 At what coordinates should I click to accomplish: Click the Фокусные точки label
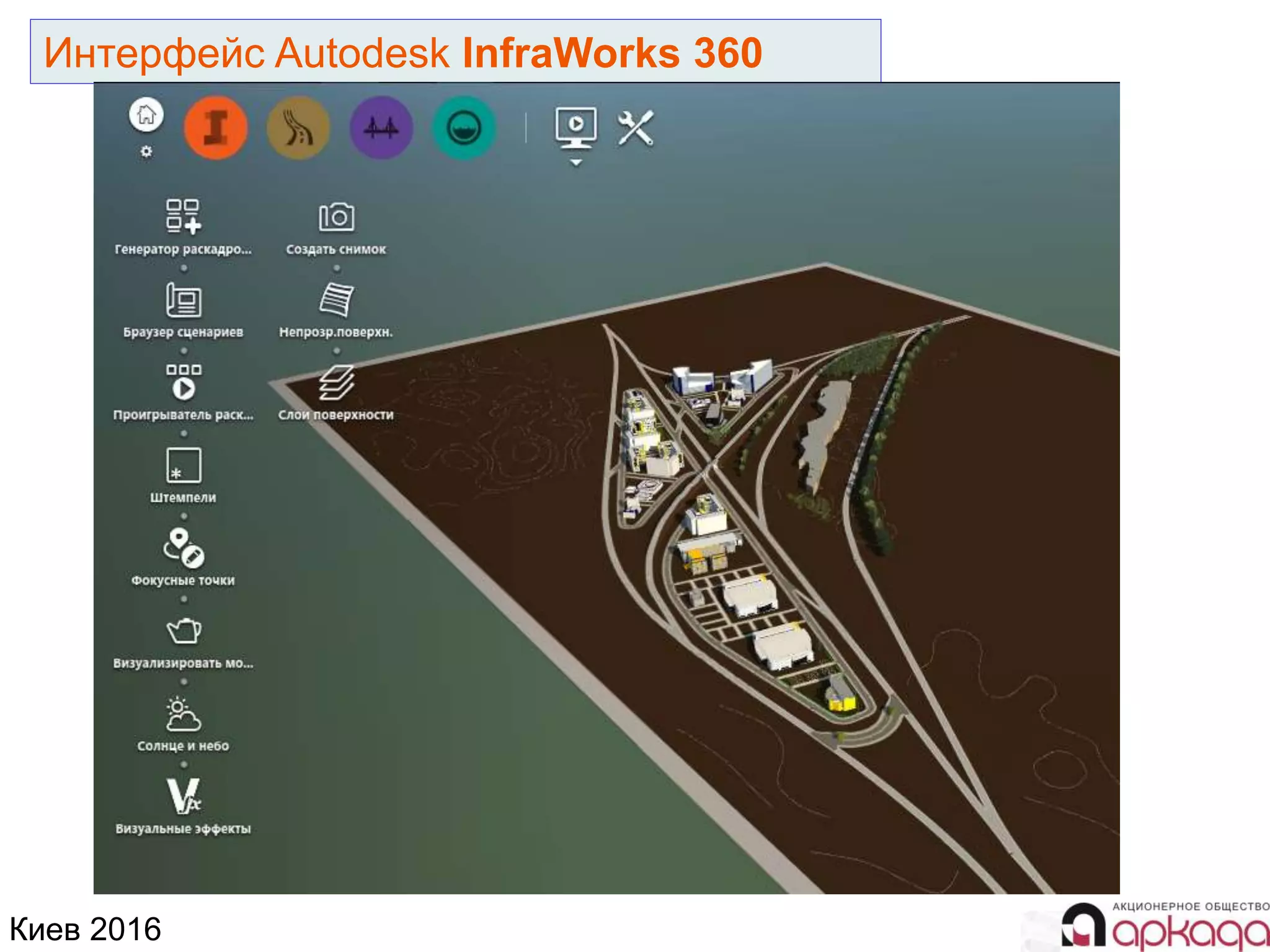pyautogui.click(x=184, y=580)
